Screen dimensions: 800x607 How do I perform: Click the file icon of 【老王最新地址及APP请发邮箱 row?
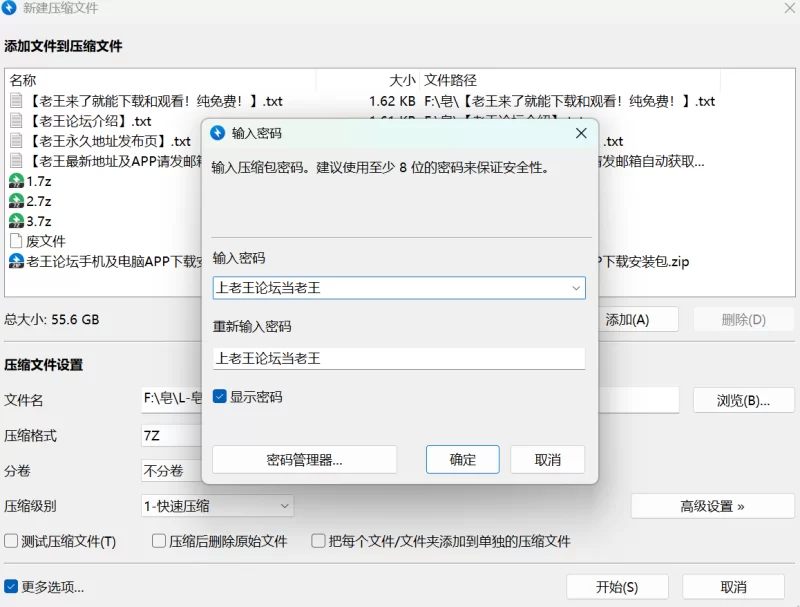pyautogui.click(x=16, y=161)
